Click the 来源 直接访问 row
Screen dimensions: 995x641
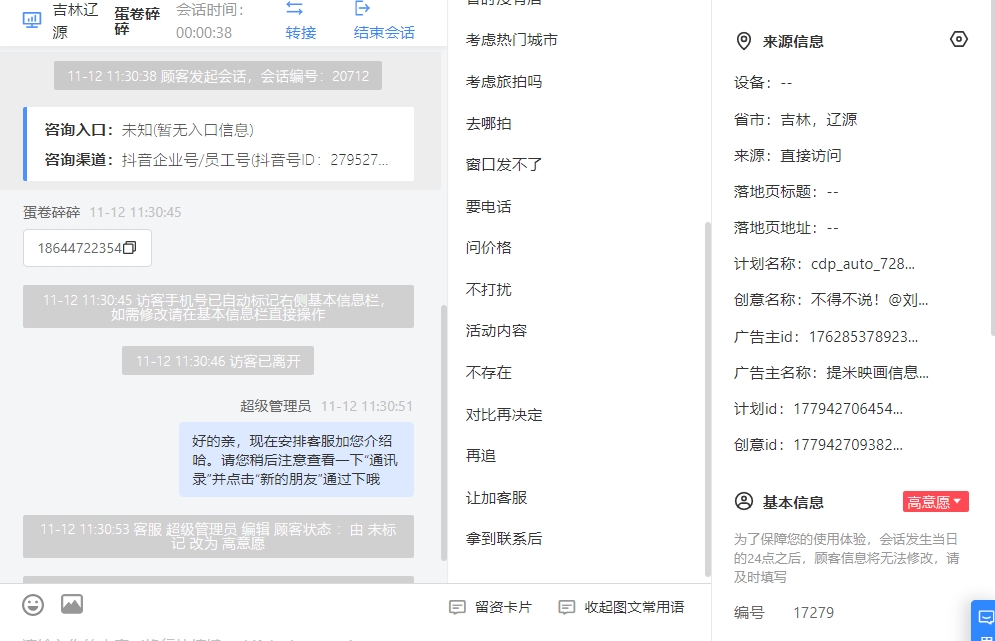(x=787, y=155)
